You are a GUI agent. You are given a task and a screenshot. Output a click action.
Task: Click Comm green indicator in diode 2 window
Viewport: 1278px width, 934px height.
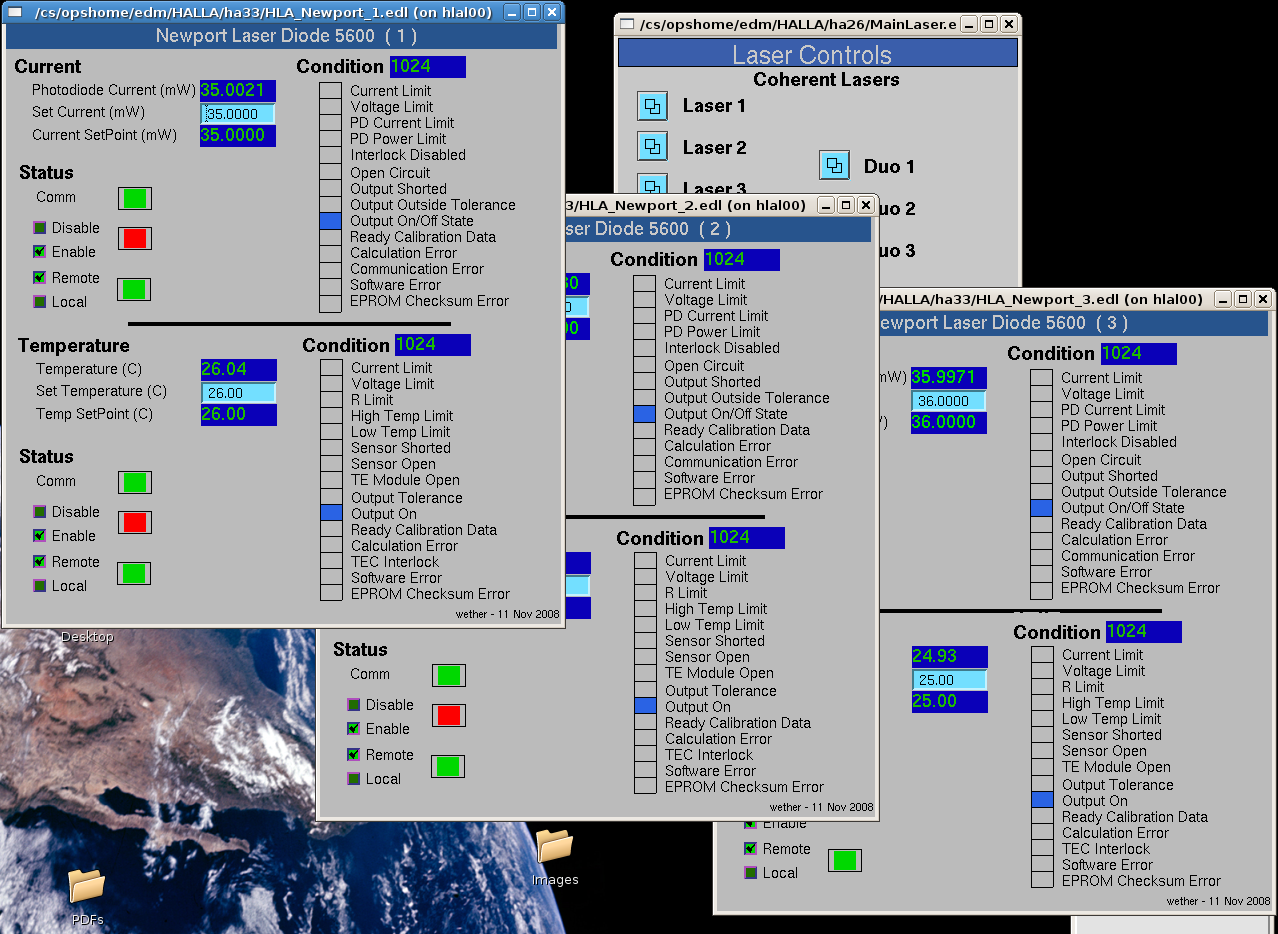[449, 675]
